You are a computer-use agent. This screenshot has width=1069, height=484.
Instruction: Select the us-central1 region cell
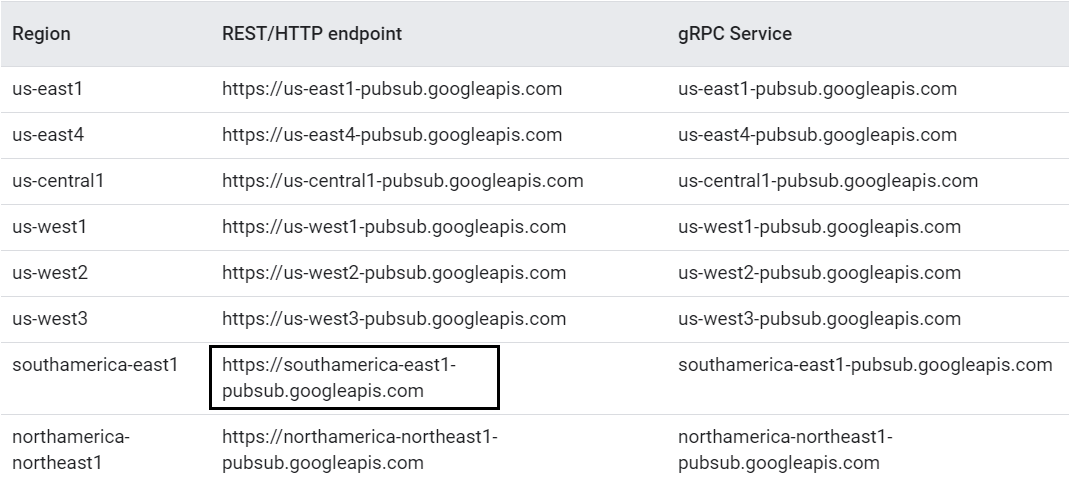58,181
